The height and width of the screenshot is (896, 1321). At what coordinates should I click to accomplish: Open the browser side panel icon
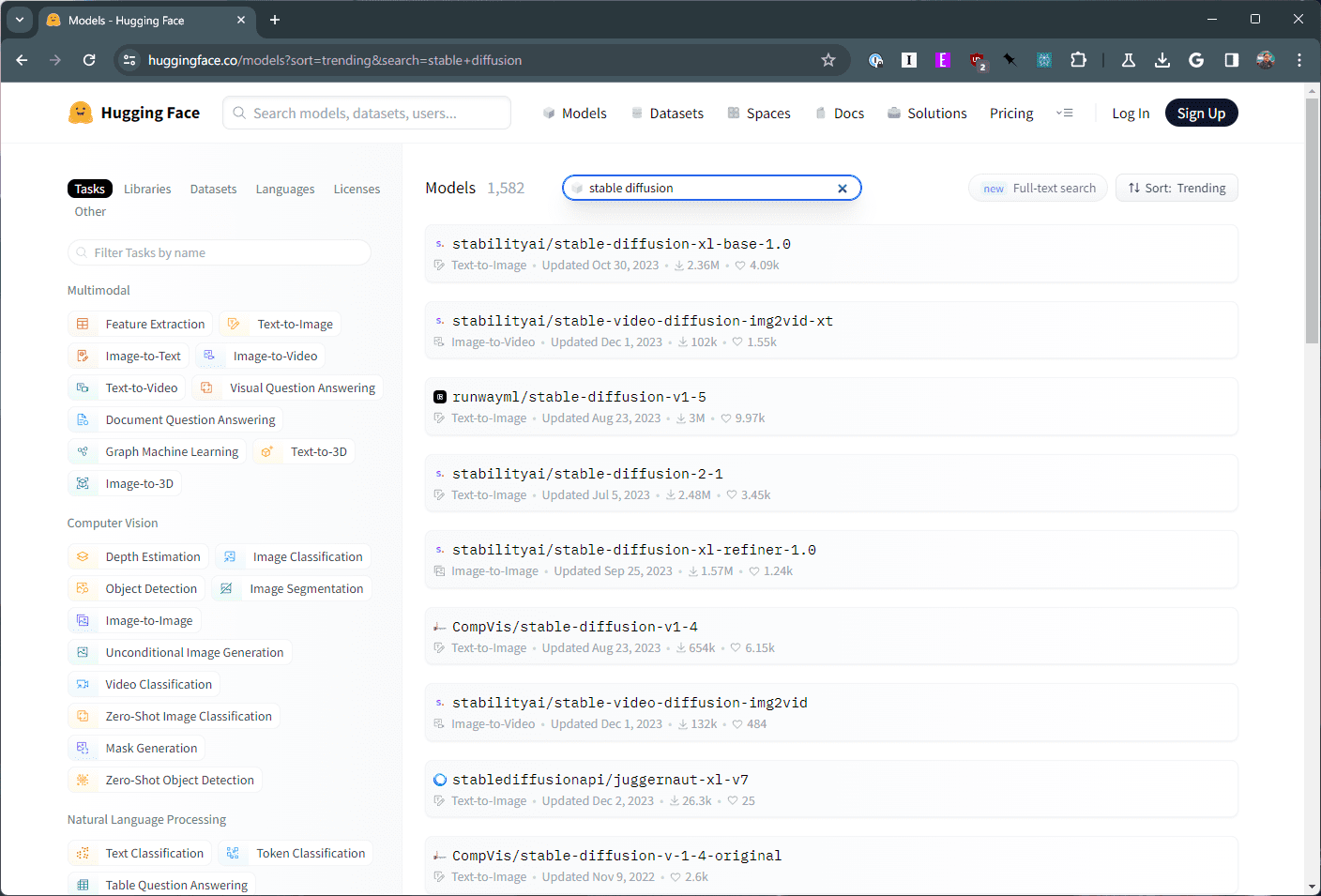coord(1231,60)
